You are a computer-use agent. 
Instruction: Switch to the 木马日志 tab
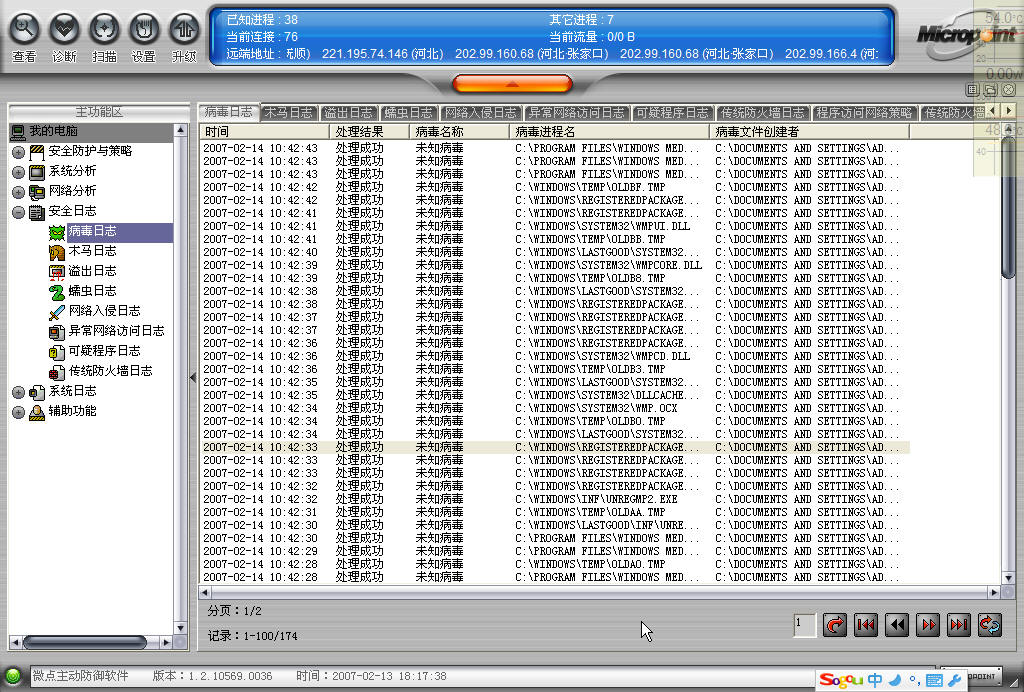289,113
